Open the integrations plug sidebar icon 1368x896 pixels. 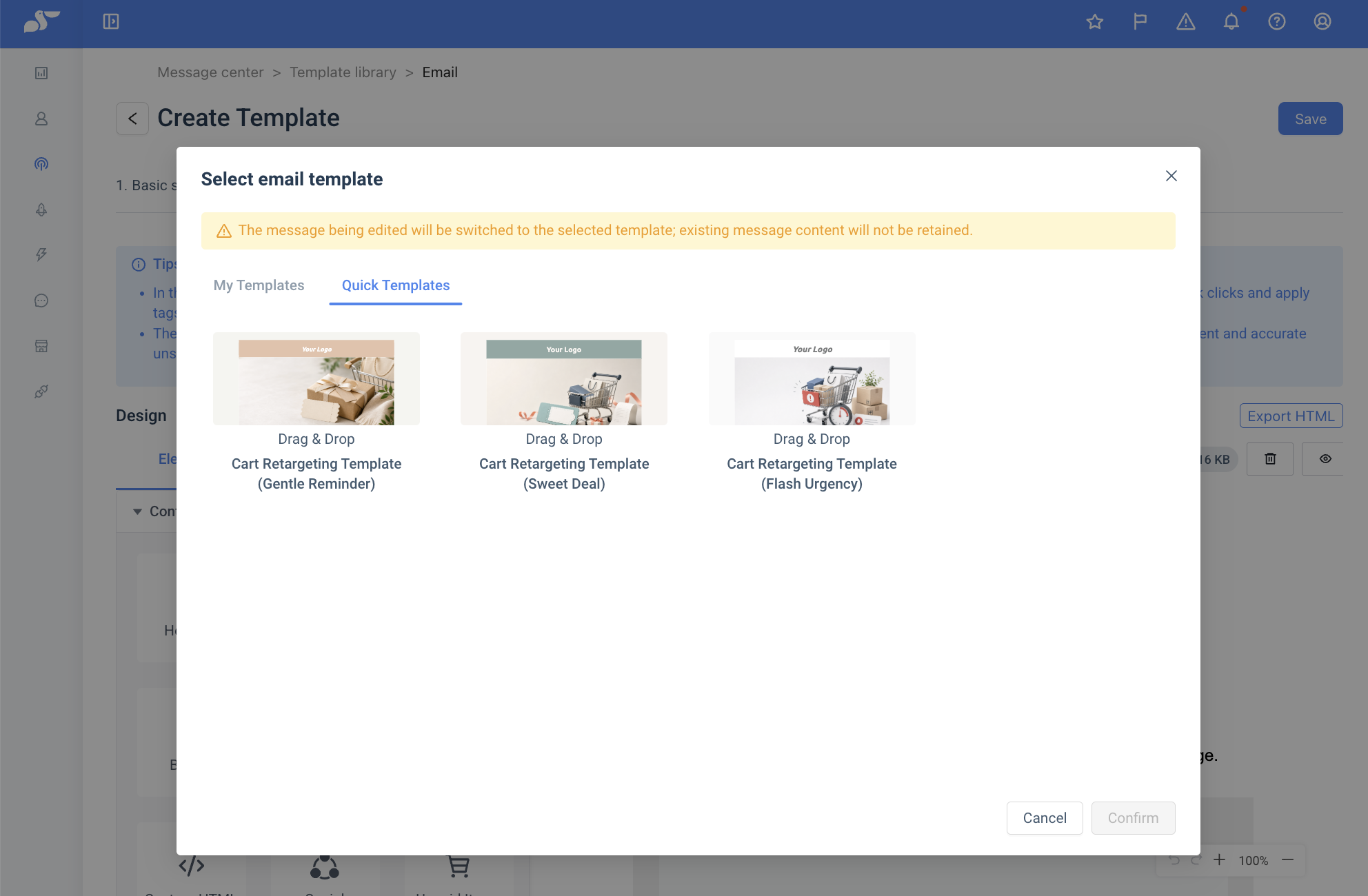point(41,391)
